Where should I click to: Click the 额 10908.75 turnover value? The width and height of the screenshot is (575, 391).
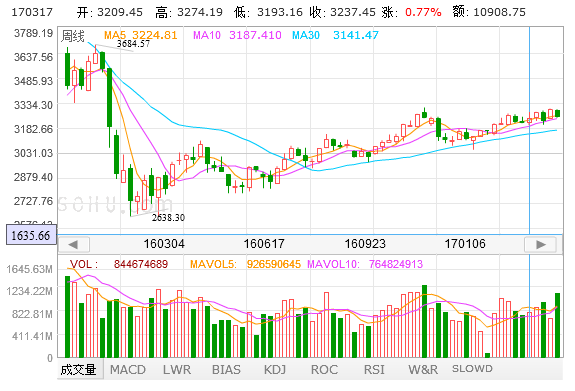(489, 12)
